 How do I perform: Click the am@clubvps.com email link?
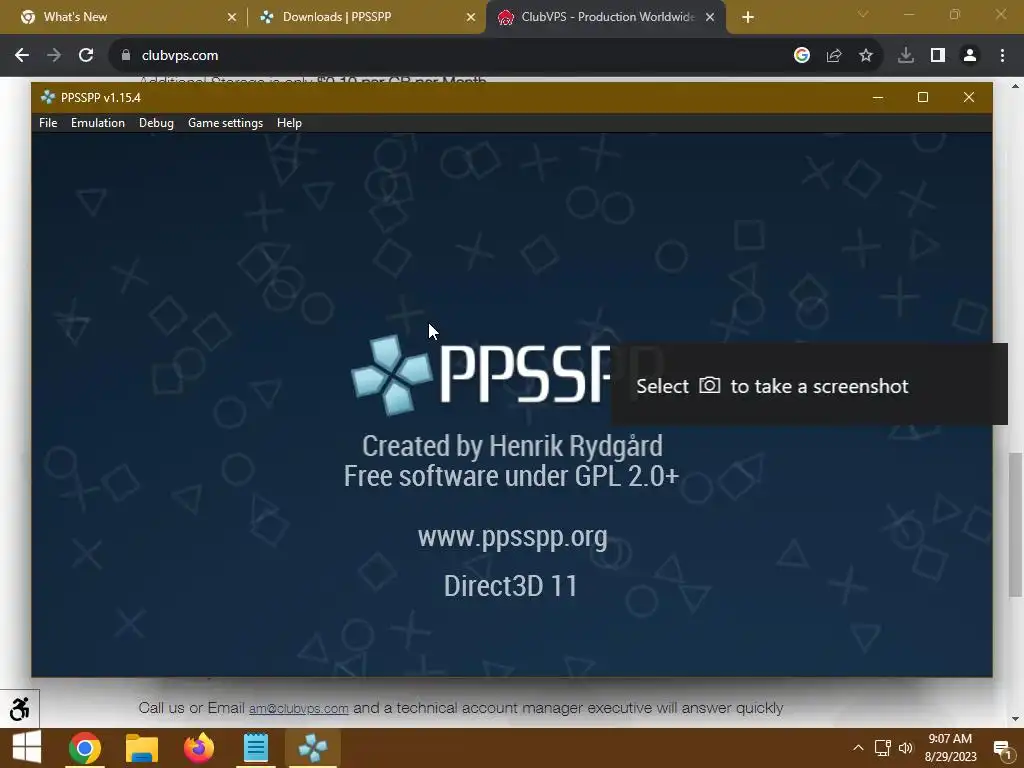click(x=298, y=709)
